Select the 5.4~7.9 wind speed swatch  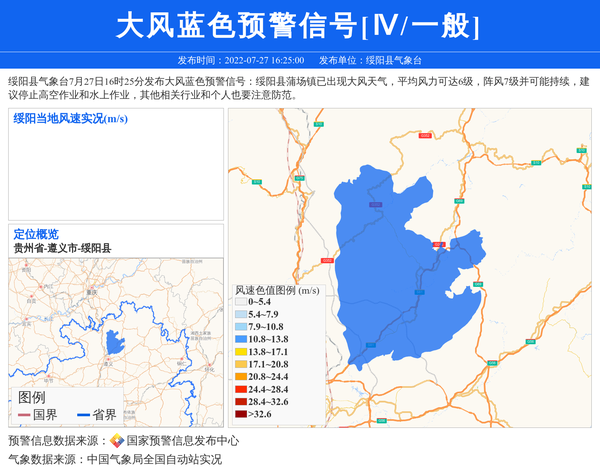click(240, 314)
